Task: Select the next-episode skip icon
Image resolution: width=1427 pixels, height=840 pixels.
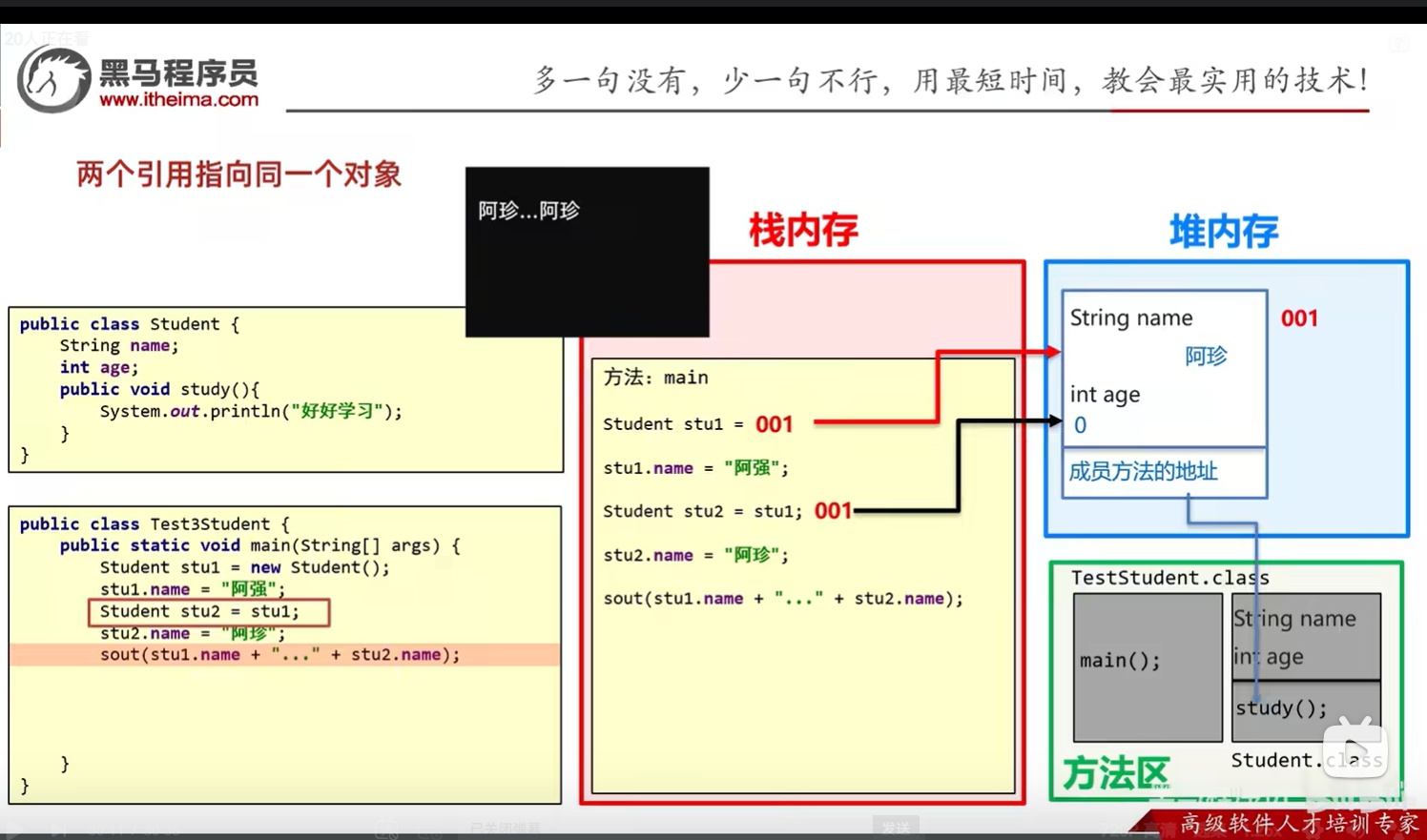Action: [x=60, y=829]
